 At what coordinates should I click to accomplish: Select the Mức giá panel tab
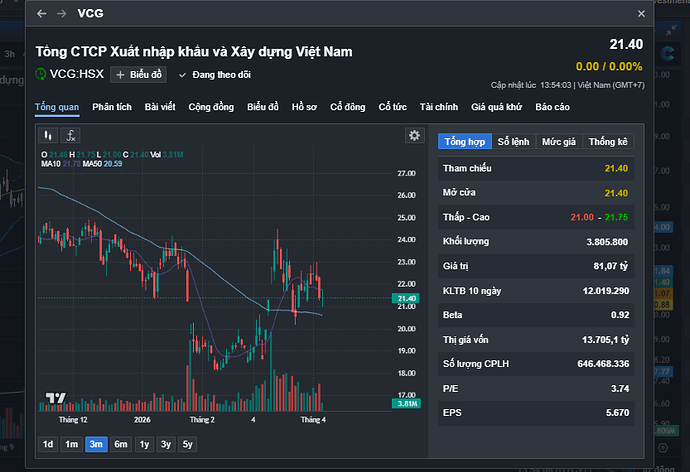(559, 142)
